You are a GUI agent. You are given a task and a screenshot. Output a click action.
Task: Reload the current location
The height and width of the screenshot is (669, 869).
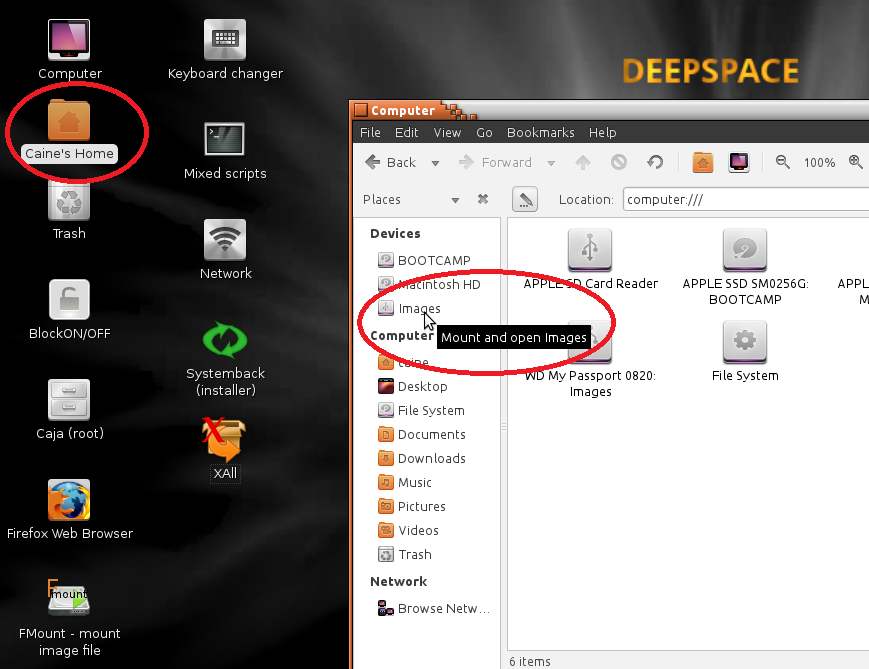[655, 162]
